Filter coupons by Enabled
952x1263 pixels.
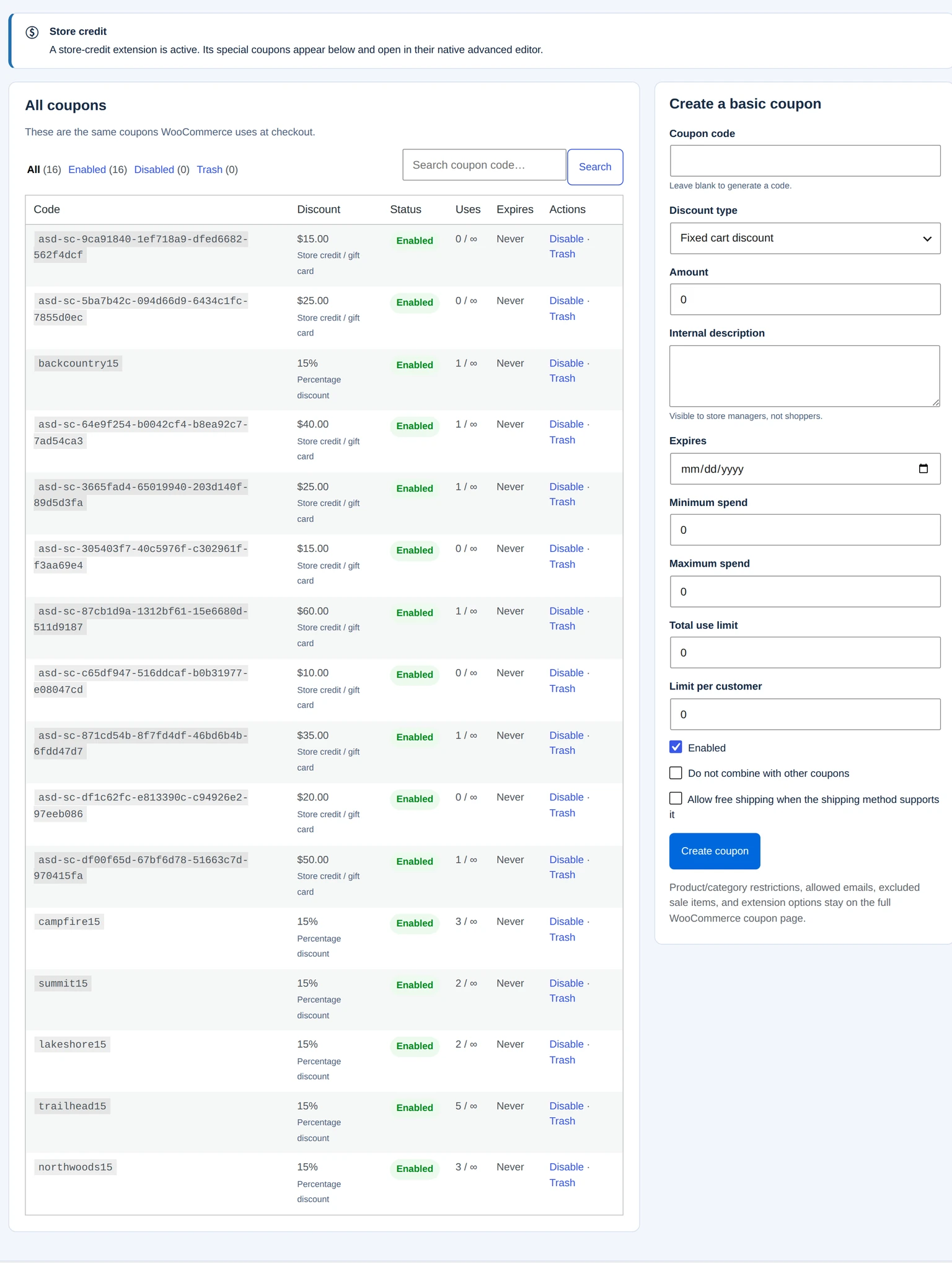[87, 170]
